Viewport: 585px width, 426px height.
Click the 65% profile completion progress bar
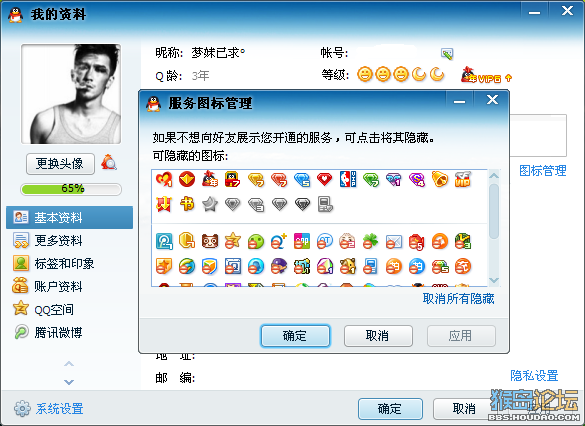click(71, 189)
